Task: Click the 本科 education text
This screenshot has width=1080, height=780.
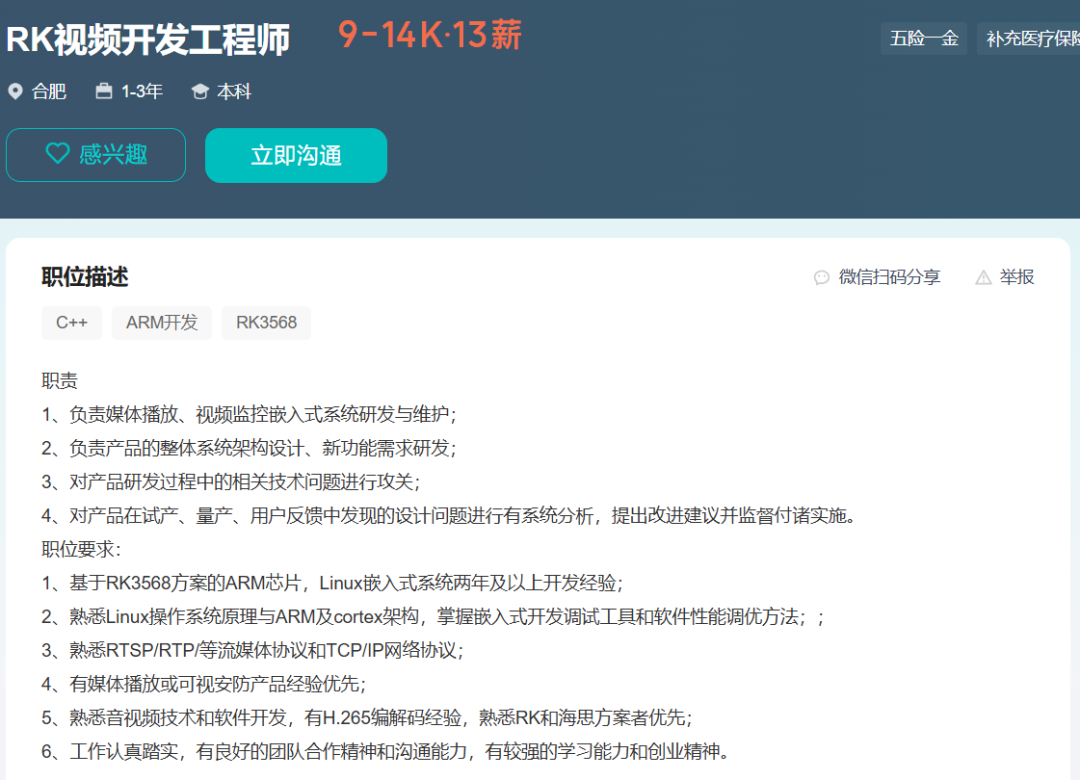Action: pos(234,91)
